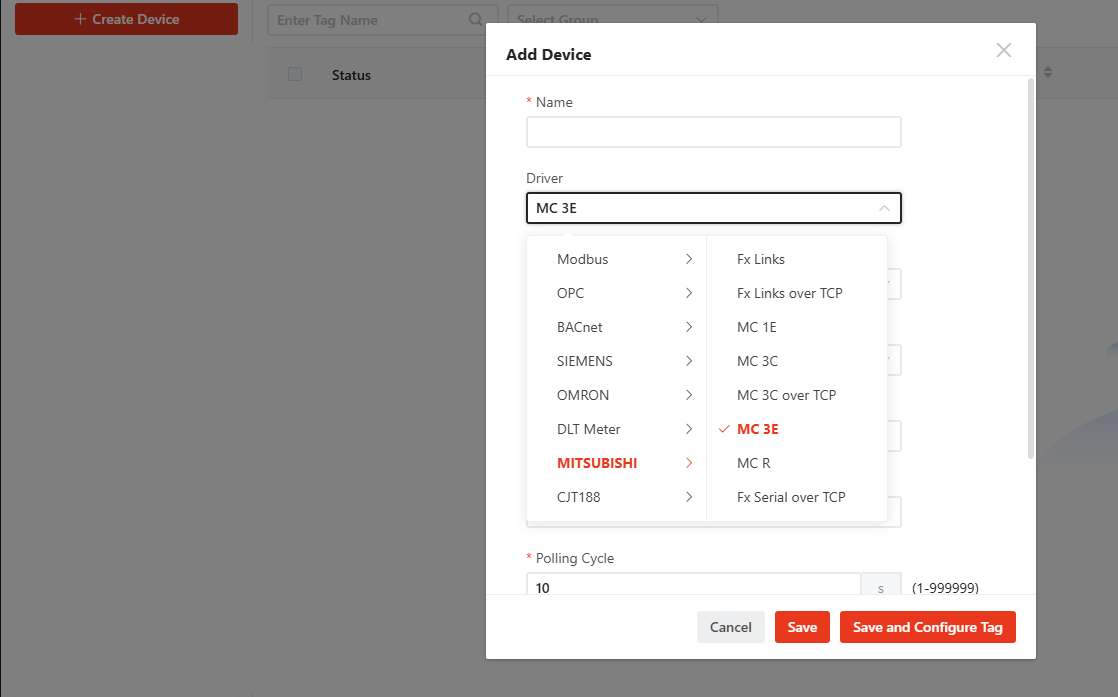Open the Select Group dropdown
1118x697 pixels.
[x=612, y=20]
